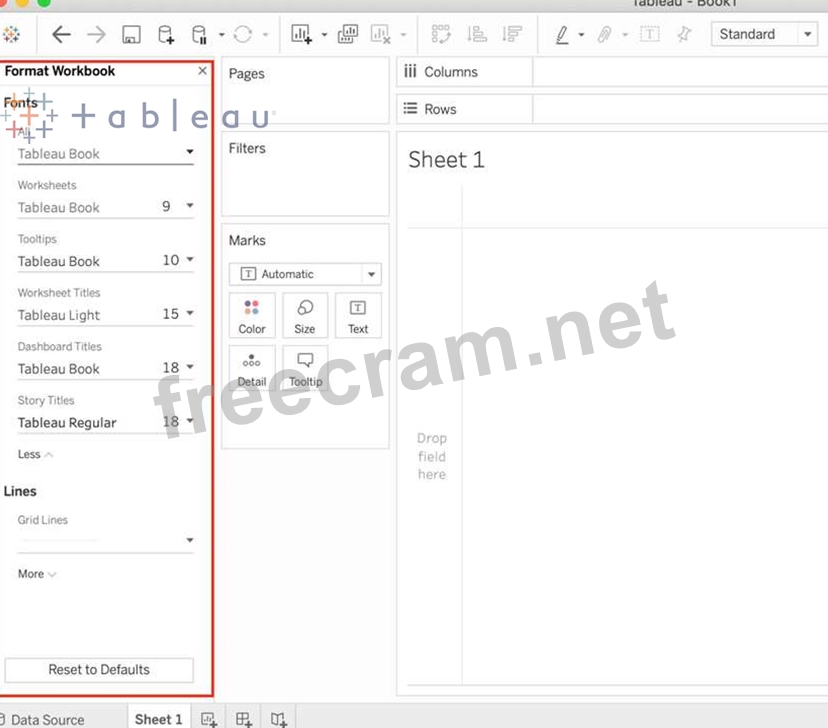Image resolution: width=828 pixels, height=728 pixels.
Task: Click the Undo back arrow in toolbar
Action: point(61,35)
